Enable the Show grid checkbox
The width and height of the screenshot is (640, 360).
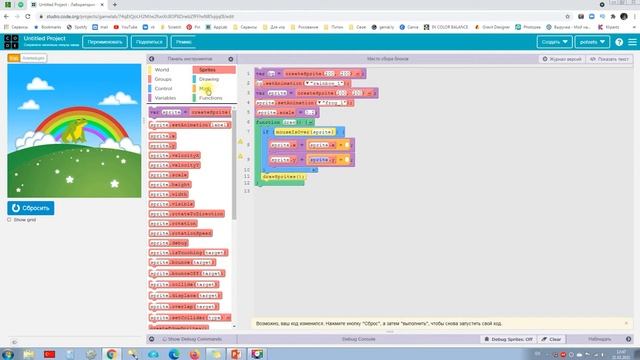(x=9, y=220)
